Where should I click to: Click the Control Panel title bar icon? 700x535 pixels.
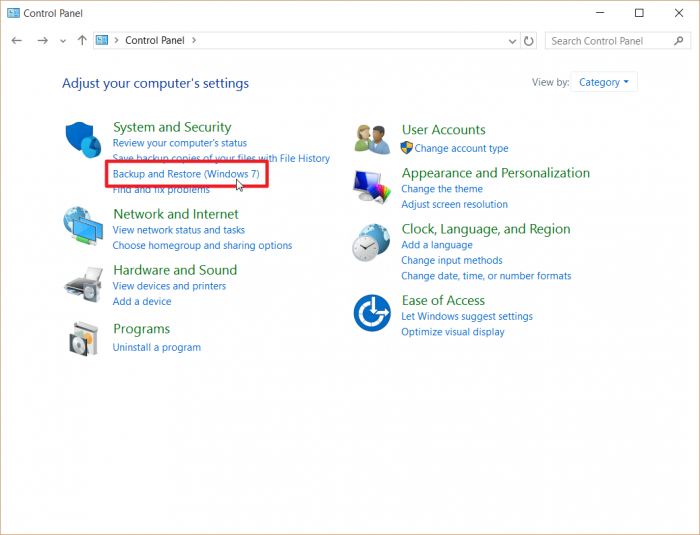[x=13, y=13]
